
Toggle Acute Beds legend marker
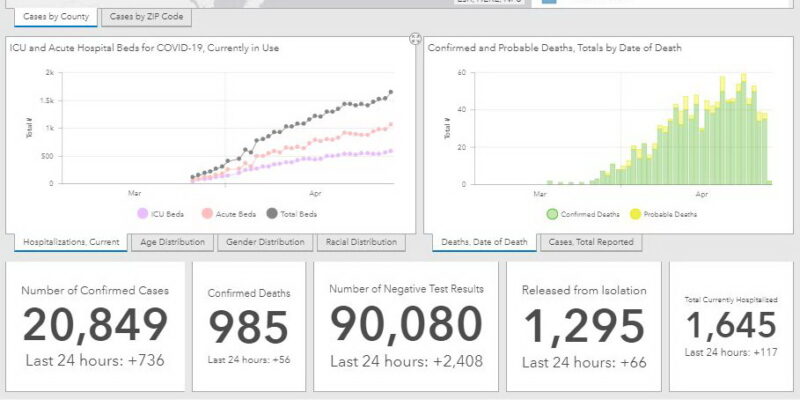pos(207,213)
